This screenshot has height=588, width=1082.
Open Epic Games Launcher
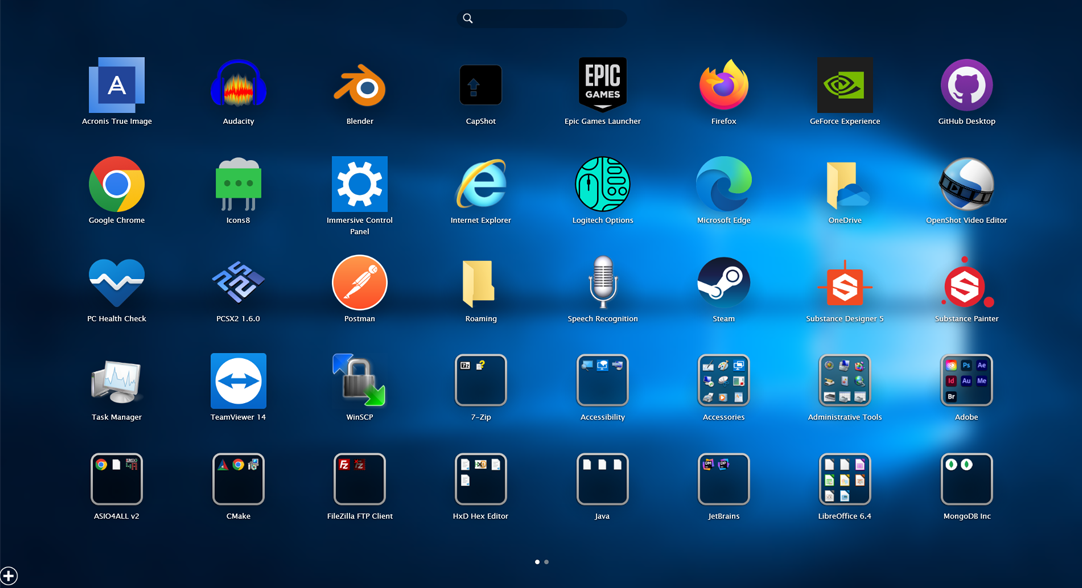[602, 85]
